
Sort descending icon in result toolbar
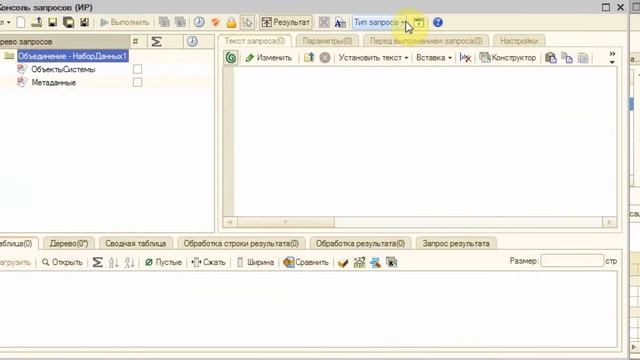click(x=129, y=262)
